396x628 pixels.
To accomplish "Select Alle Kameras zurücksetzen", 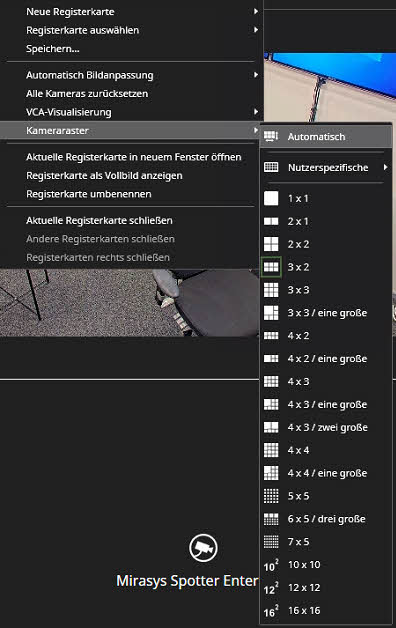I will (131, 93).
